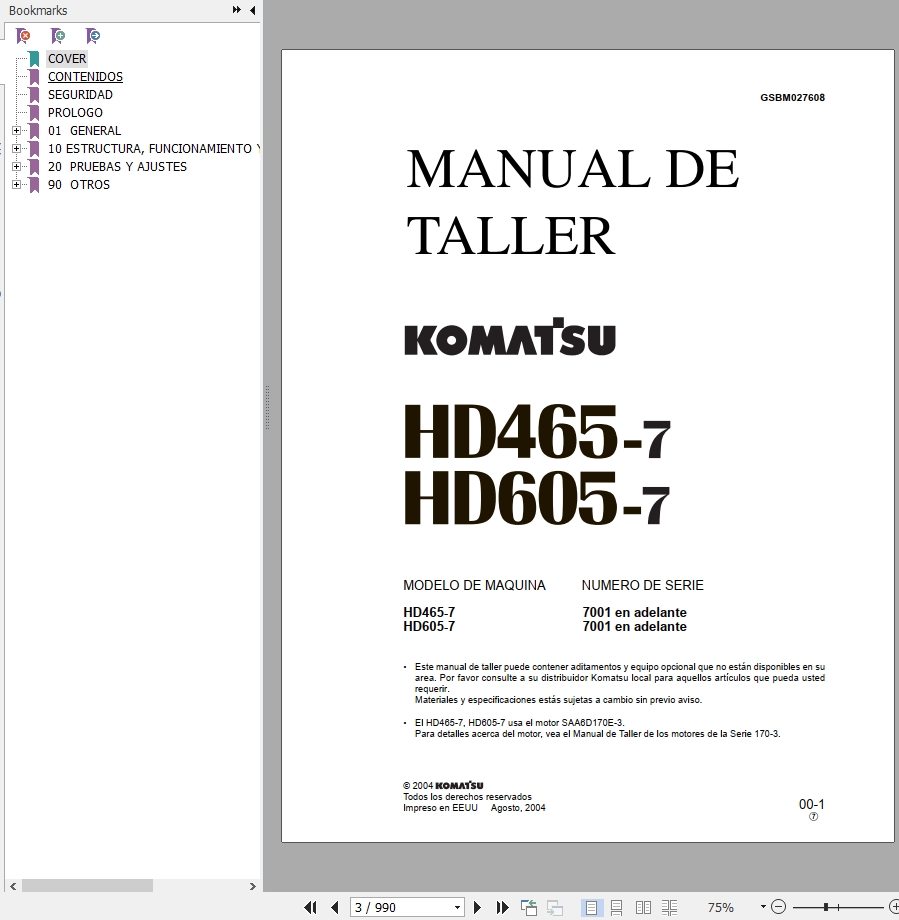Go to the previous page
This screenshot has height=920, width=899.
pyautogui.click(x=334, y=908)
